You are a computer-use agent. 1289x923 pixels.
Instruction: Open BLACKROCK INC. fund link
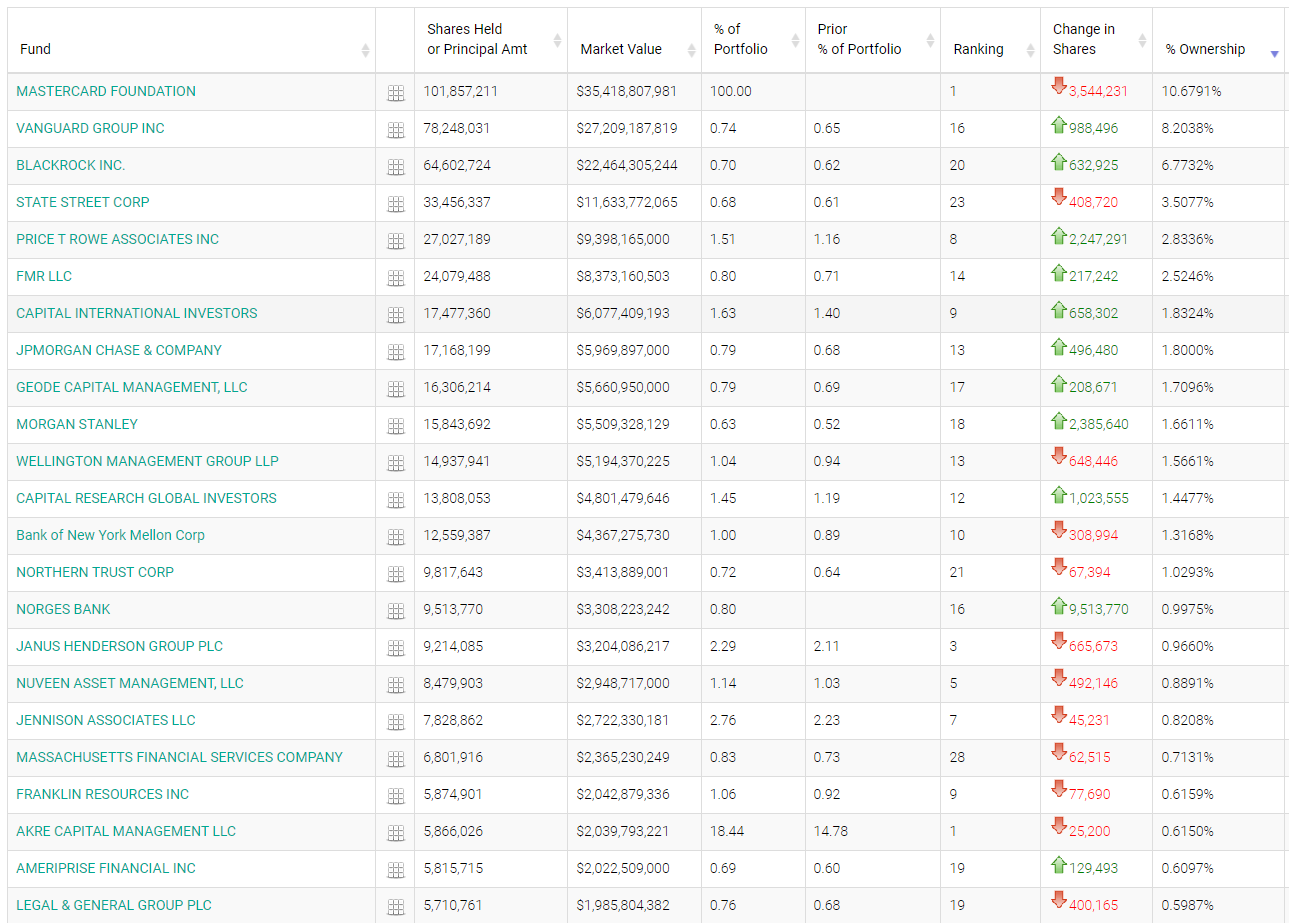[71, 165]
